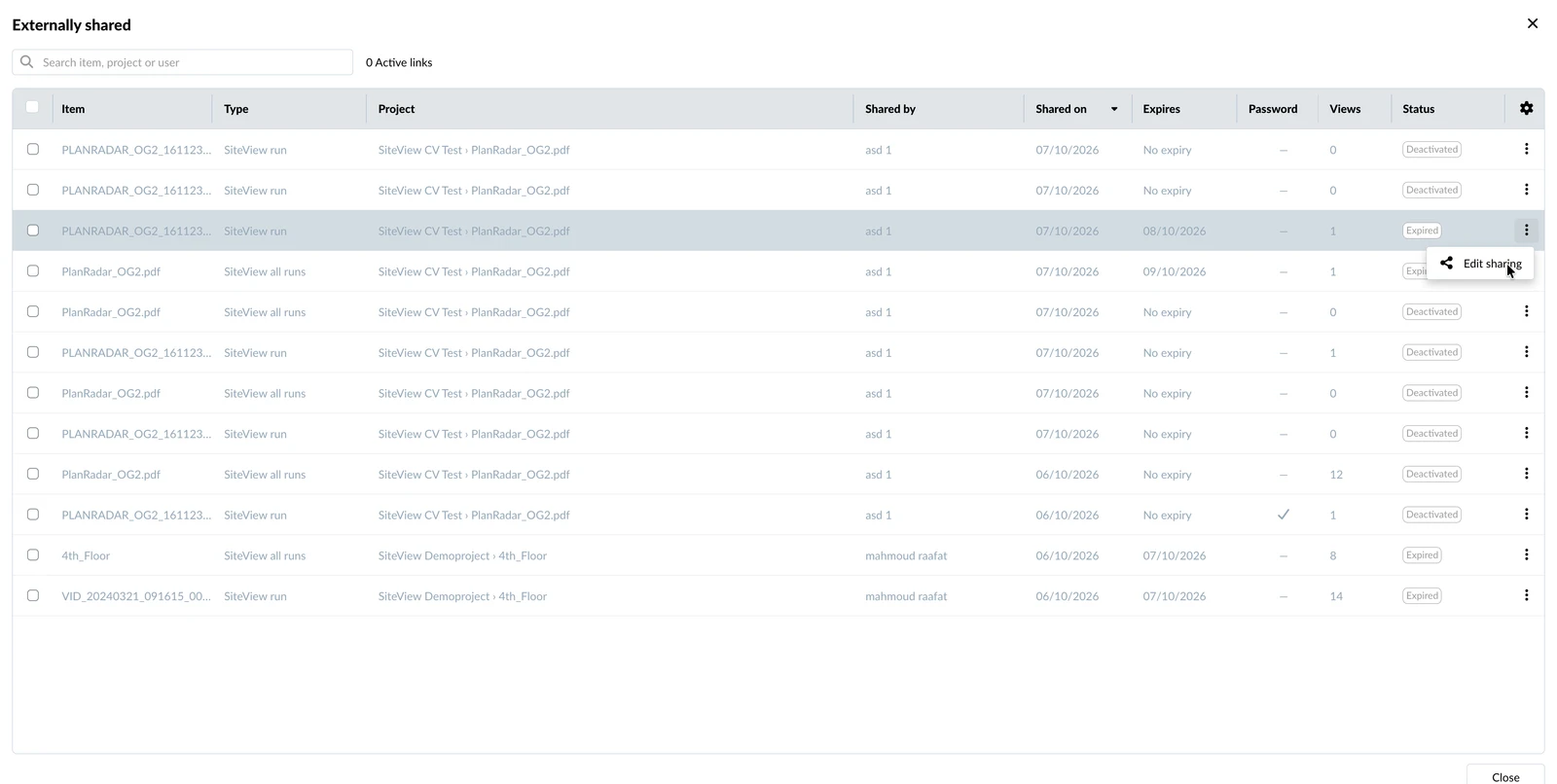Image resolution: width=1557 pixels, height=784 pixels.
Task: Open row menu for 4th_Floor item
Action: [x=1526, y=554]
